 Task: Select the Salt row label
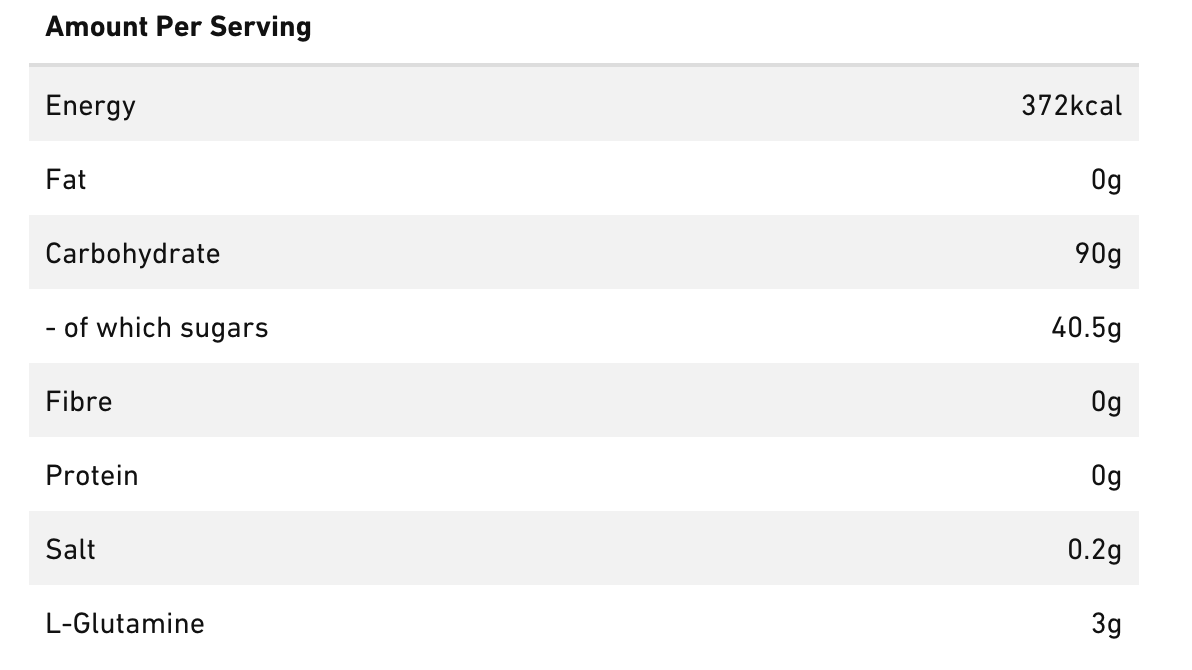pos(71,550)
